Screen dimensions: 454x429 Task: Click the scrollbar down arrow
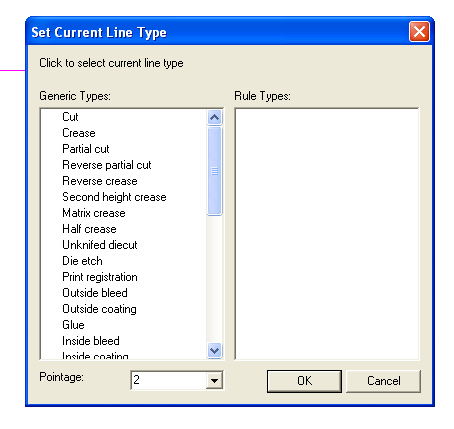pos(214,351)
